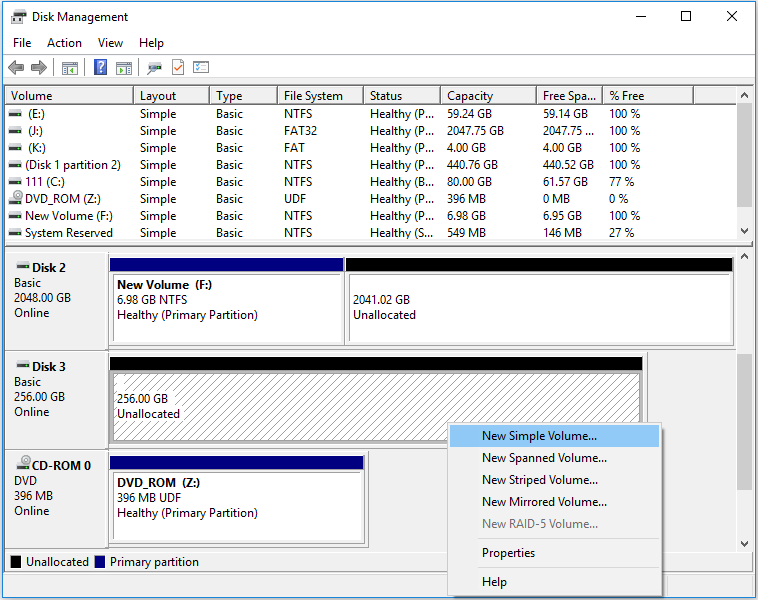758x600 pixels.
Task: Click the Disk Management title bar icon
Action: (18, 17)
